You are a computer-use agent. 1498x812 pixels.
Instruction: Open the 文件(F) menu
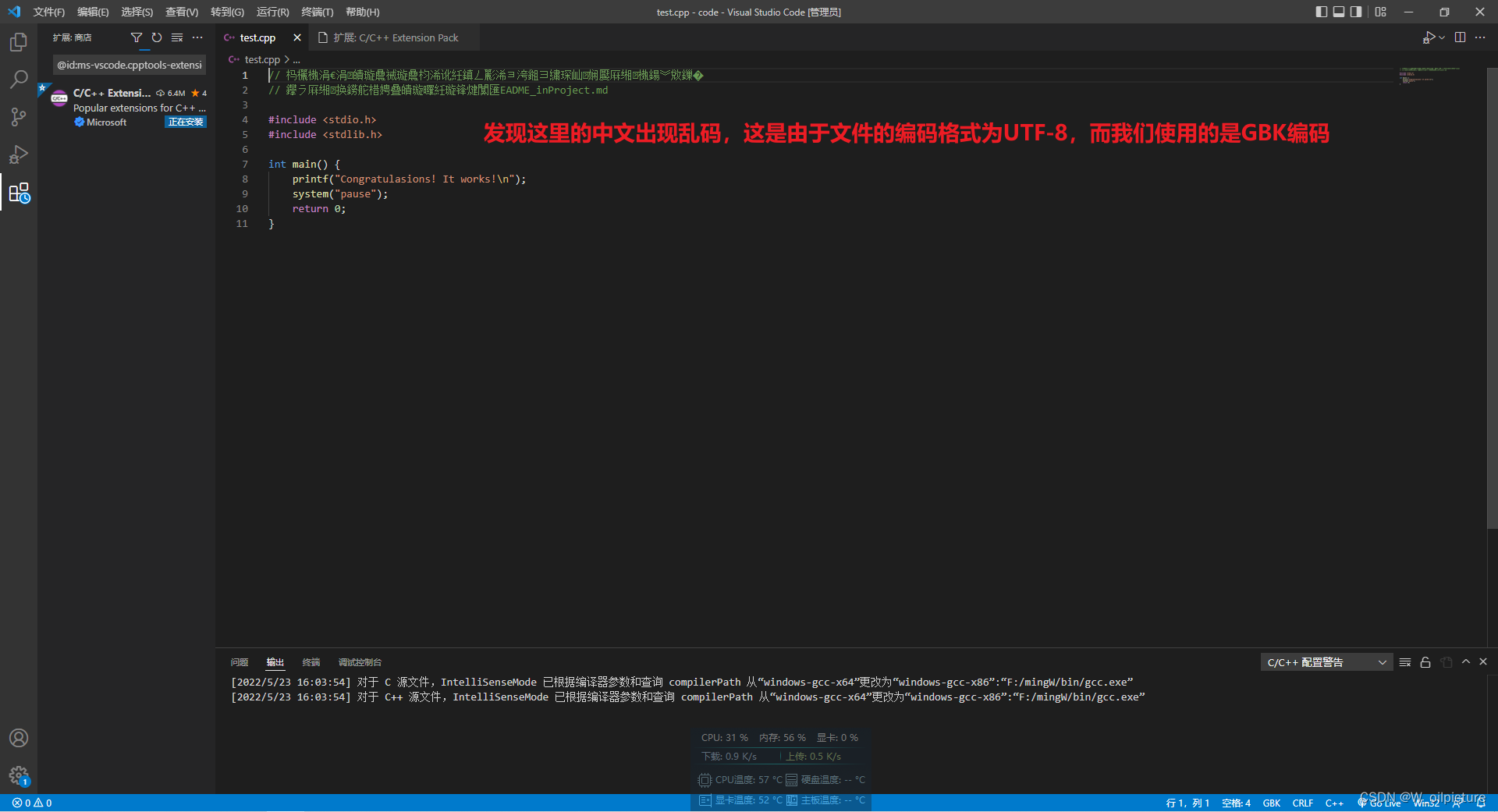pos(49,12)
